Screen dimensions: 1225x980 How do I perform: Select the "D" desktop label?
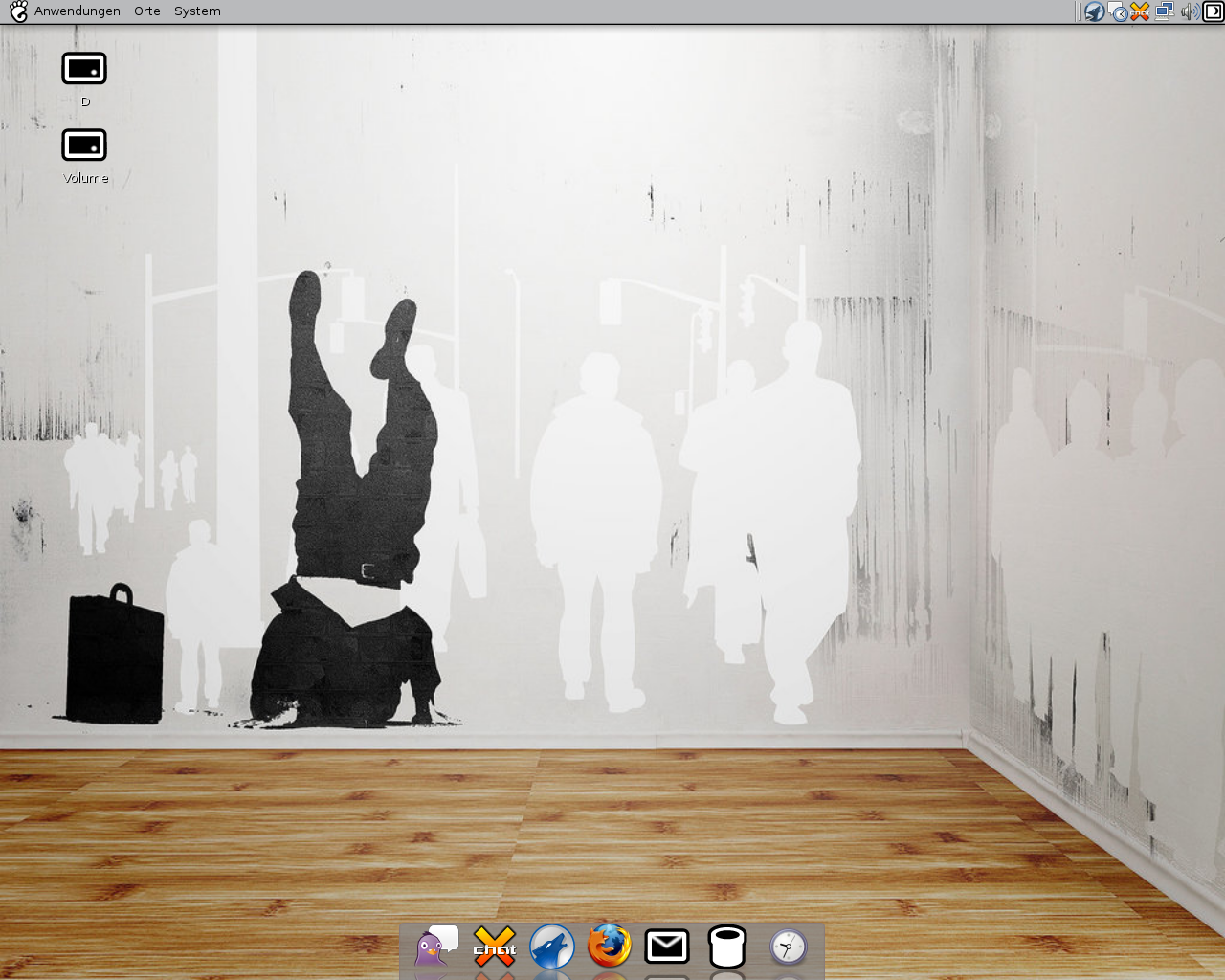tap(85, 101)
